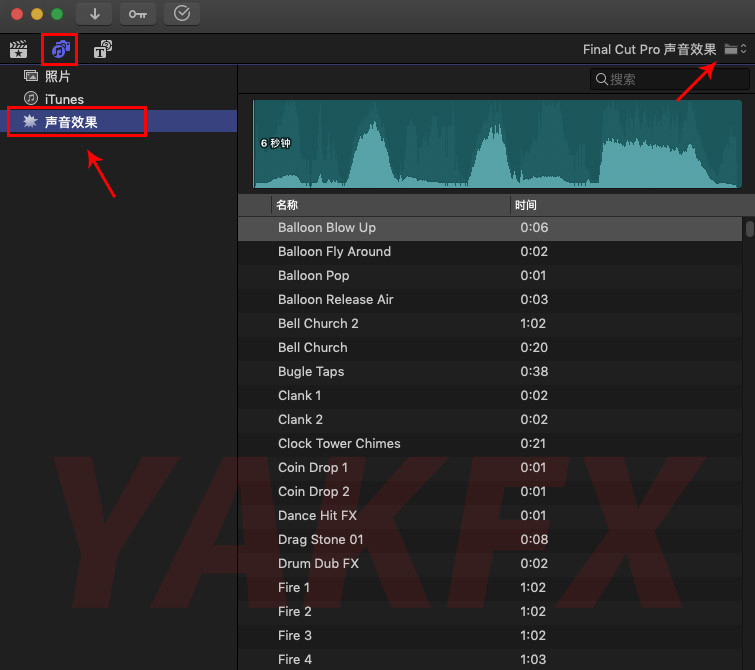Select Fire 2 sound effect
This screenshot has height=670, width=755.
(490, 612)
